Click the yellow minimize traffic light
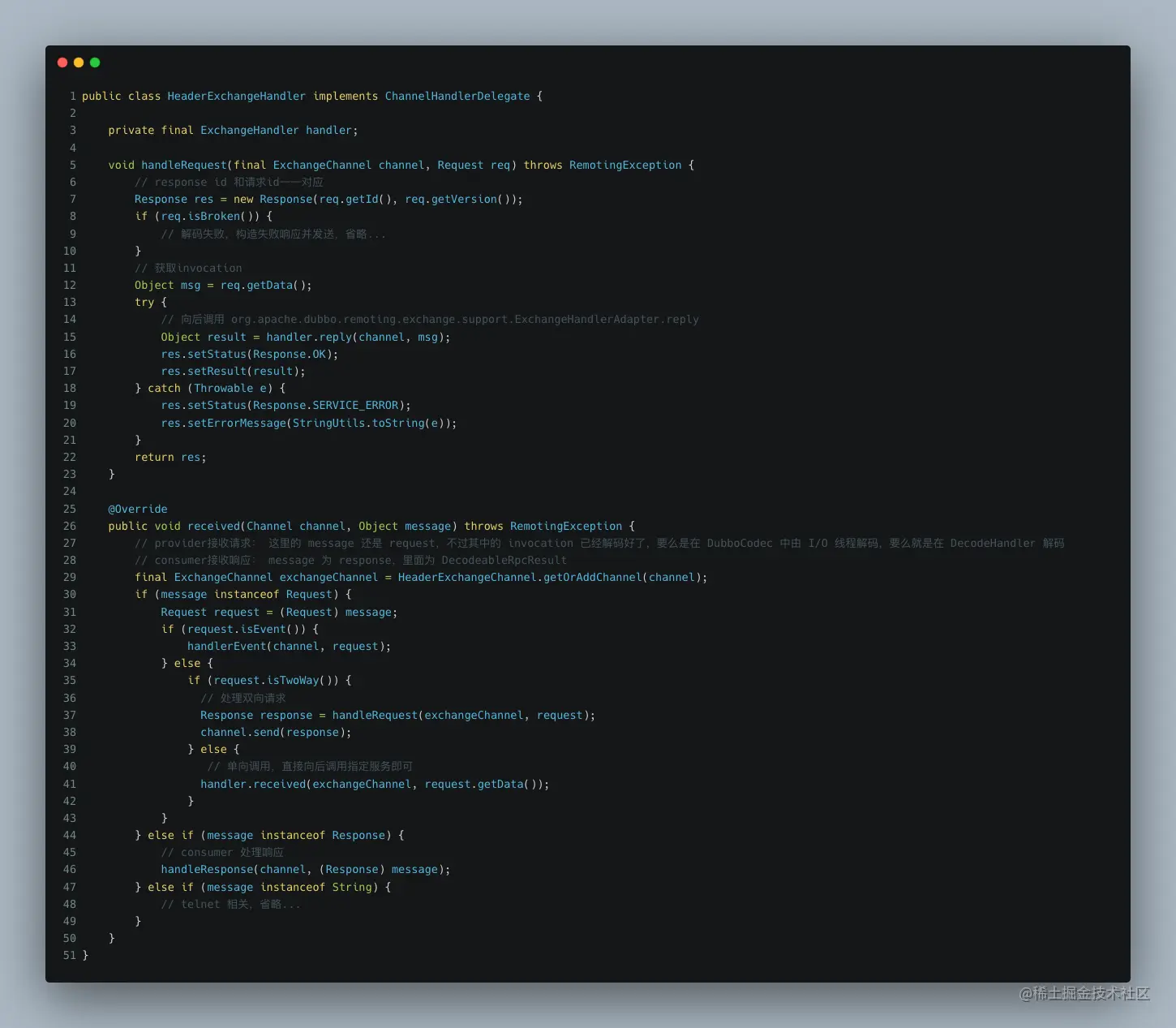The height and width of the screenshot is (1028, 1176). pos(79,62)
